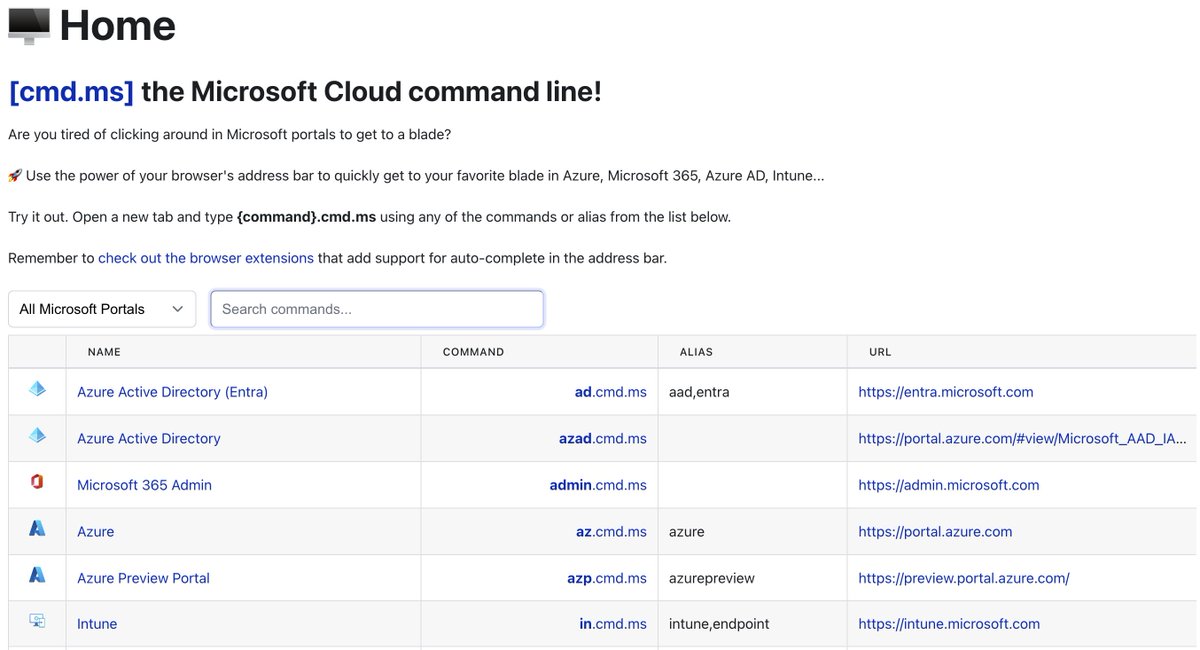
Task: Open the Azure name link
Action: 95,532
